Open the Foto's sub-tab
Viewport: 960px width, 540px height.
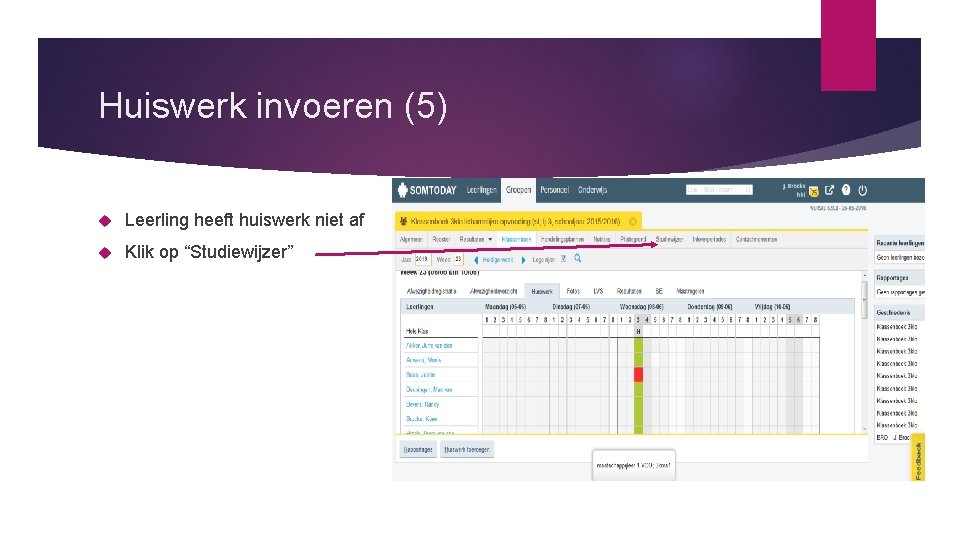point(573,291)
